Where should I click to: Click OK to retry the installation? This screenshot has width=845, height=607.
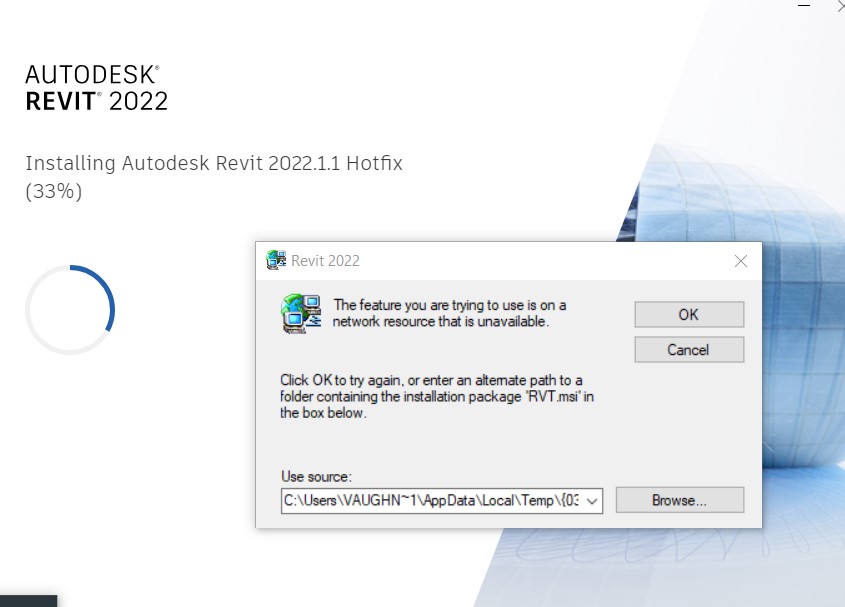(x=688, y=313)
